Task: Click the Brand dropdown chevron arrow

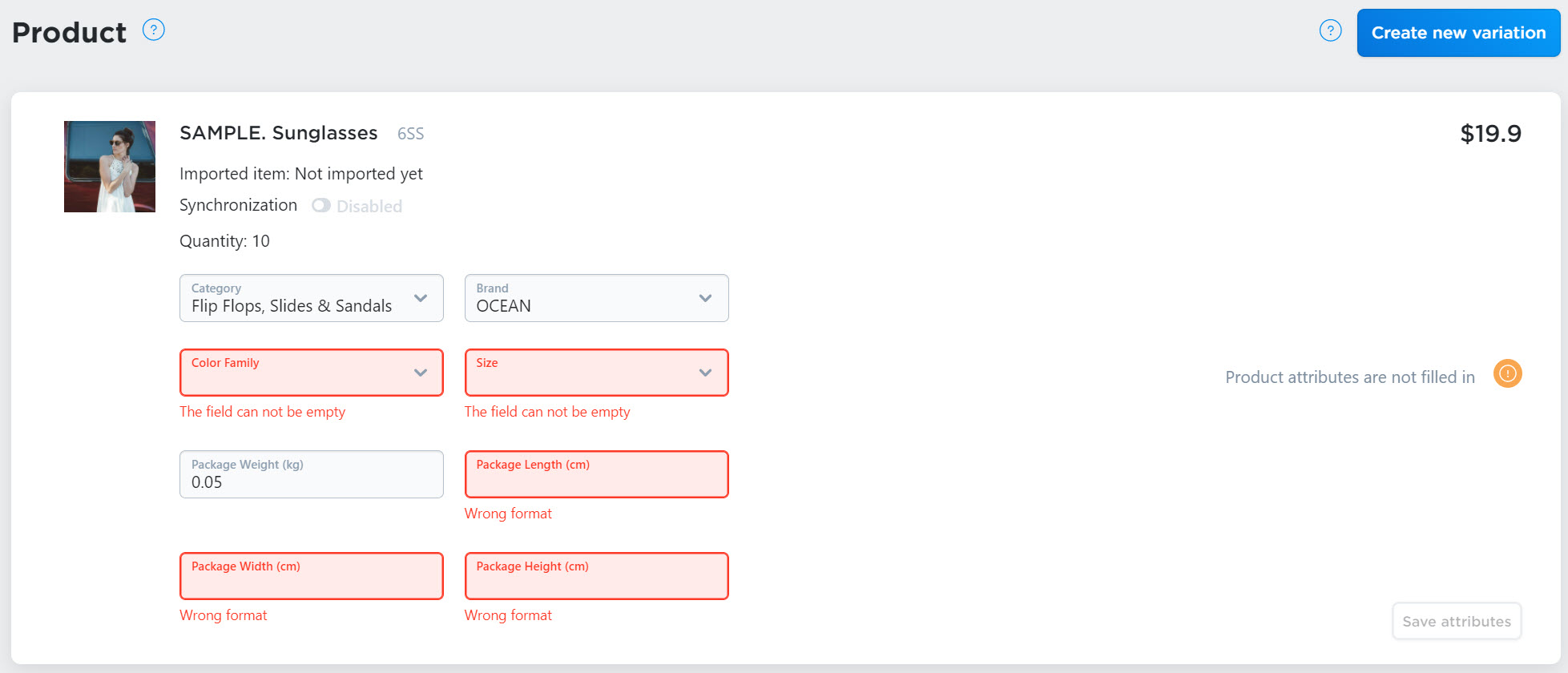Action: coord(705,298)
